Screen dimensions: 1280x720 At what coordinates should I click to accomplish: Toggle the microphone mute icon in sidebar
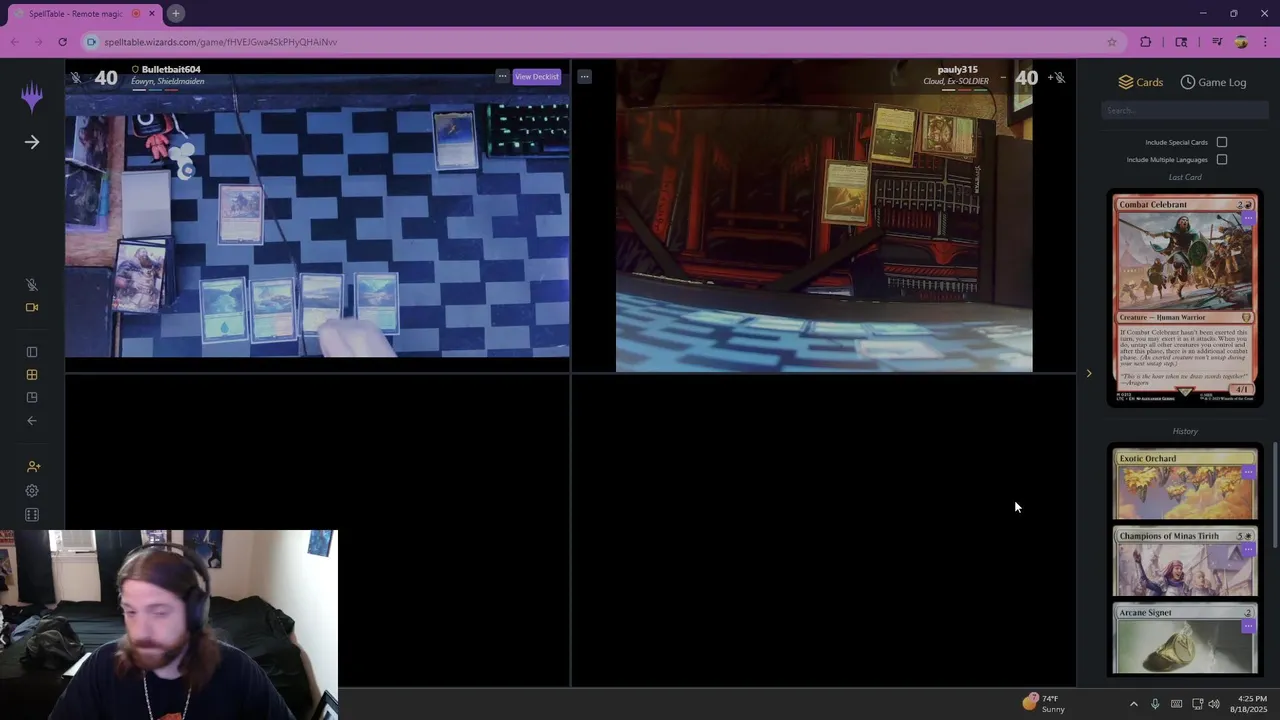(32, 285)
